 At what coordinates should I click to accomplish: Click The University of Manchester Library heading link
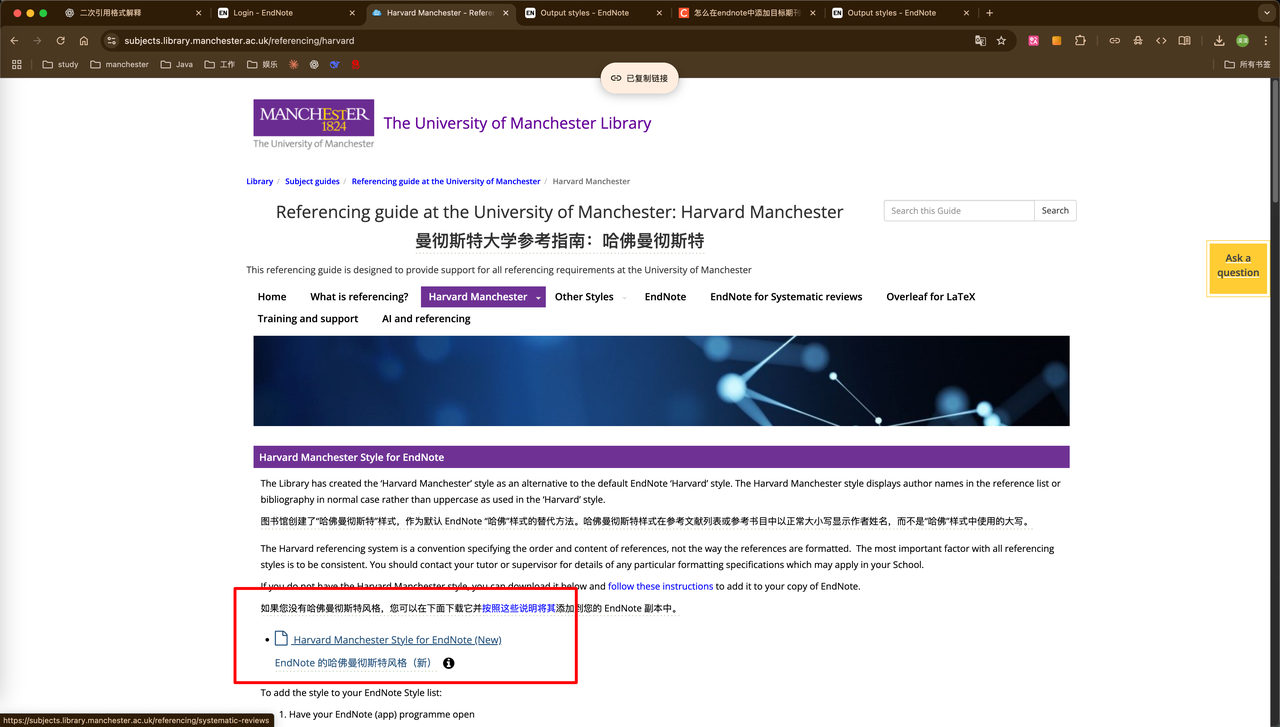point(517,123)
